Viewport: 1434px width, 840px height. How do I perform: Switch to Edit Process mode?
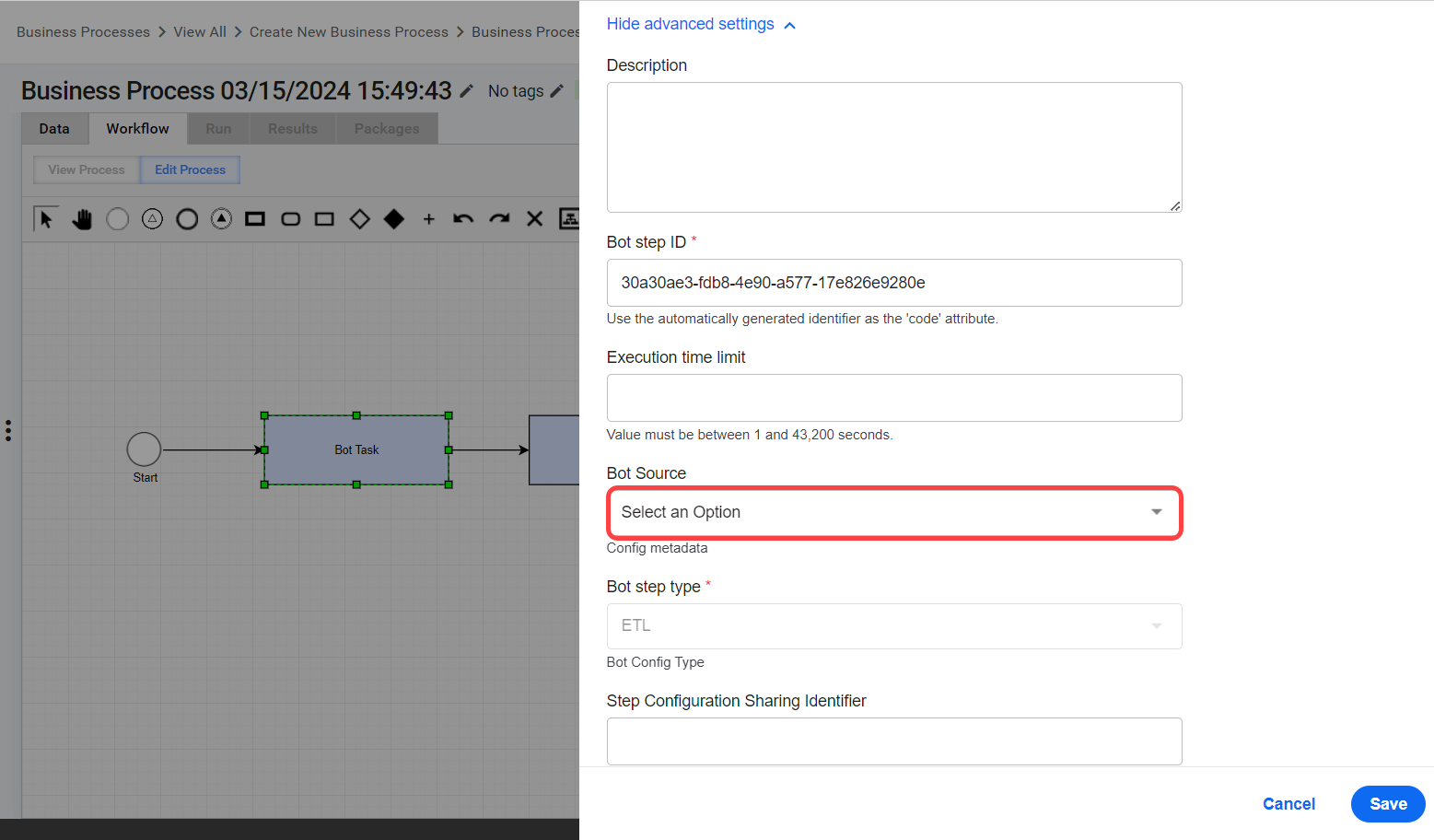pos(190,170)
